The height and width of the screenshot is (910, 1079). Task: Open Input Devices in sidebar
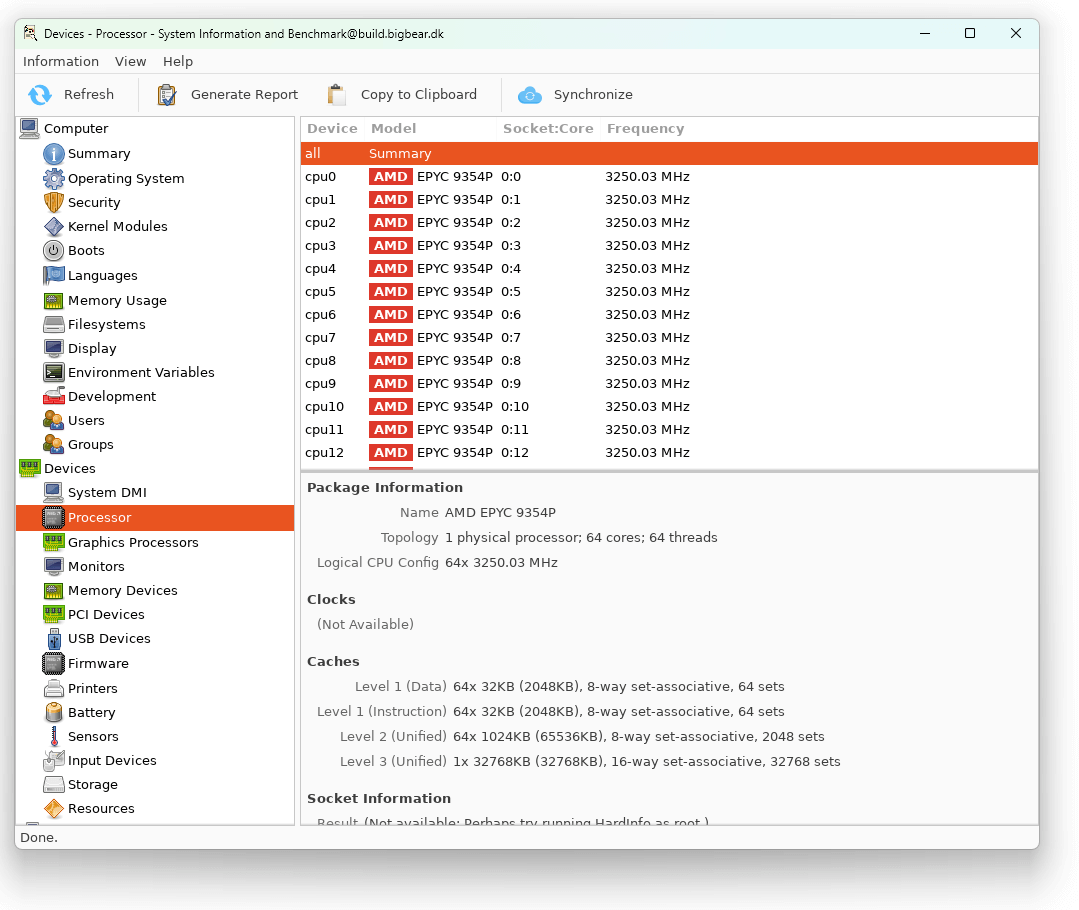(x=112, y=761)
